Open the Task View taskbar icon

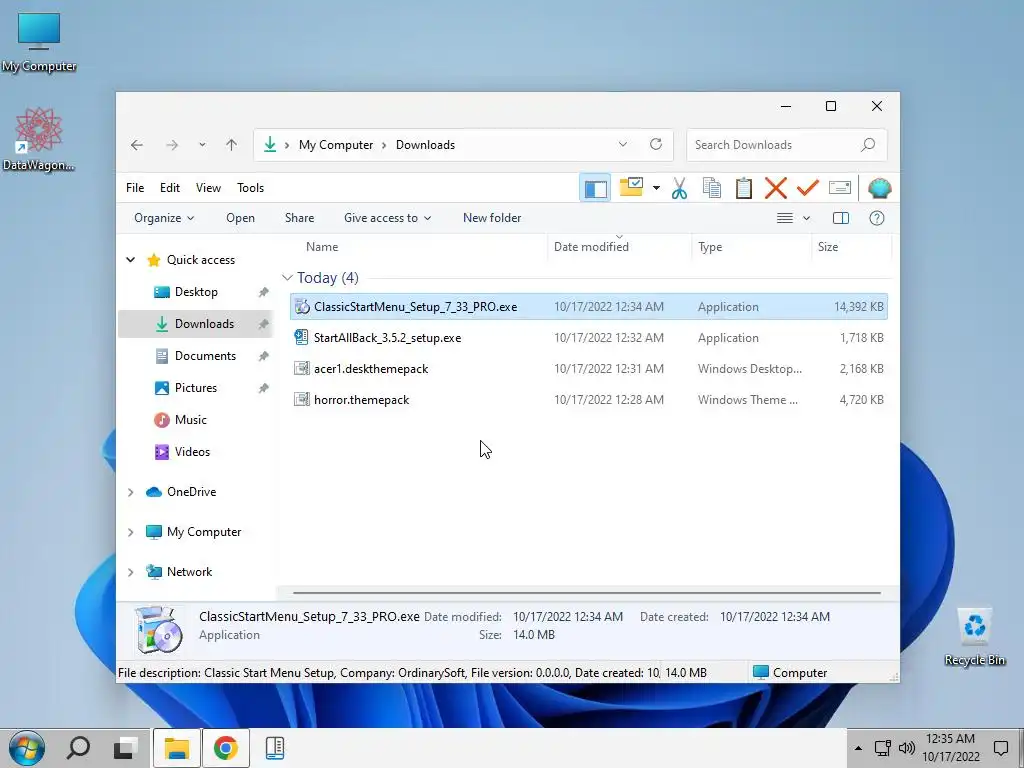(x=124, y=748)
